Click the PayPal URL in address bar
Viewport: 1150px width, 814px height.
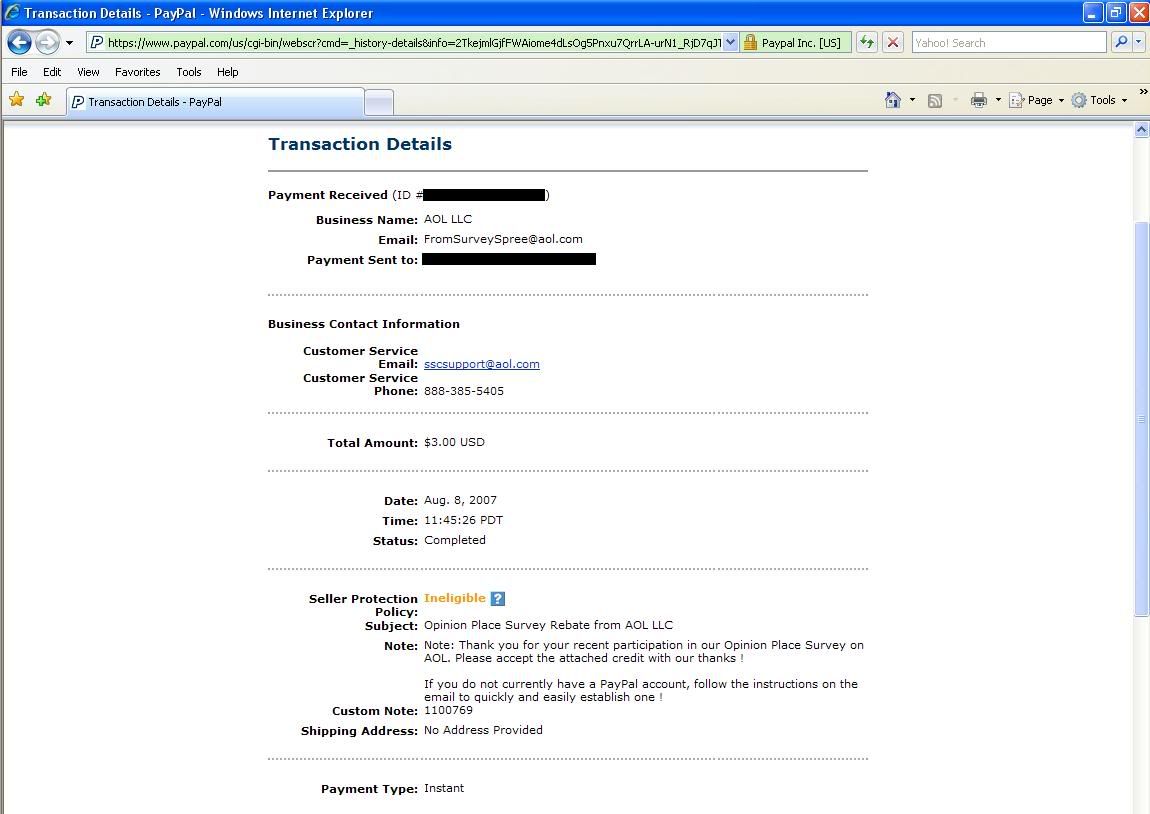coord(414,43)
